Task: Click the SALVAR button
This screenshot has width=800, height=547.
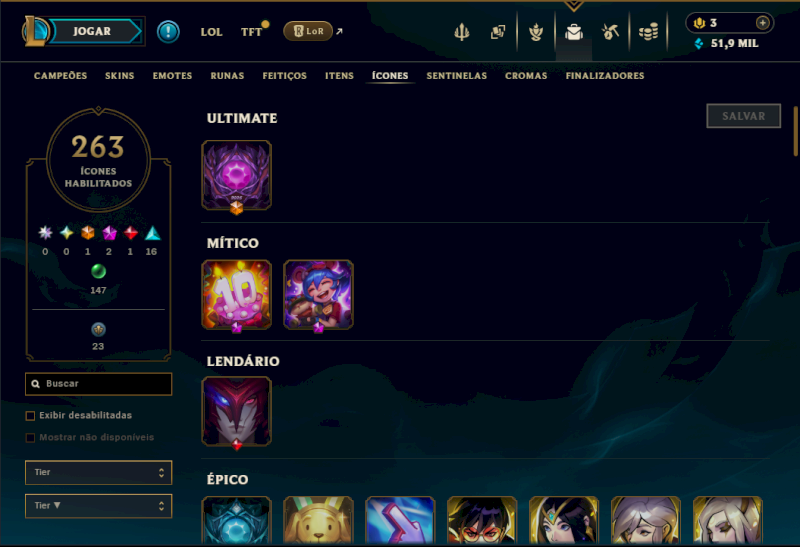Action: (x=743, y=116)
